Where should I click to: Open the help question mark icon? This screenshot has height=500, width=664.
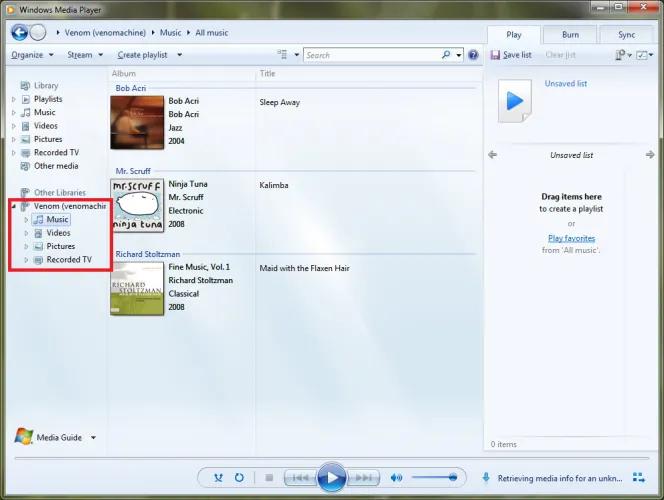click(473, 55)
